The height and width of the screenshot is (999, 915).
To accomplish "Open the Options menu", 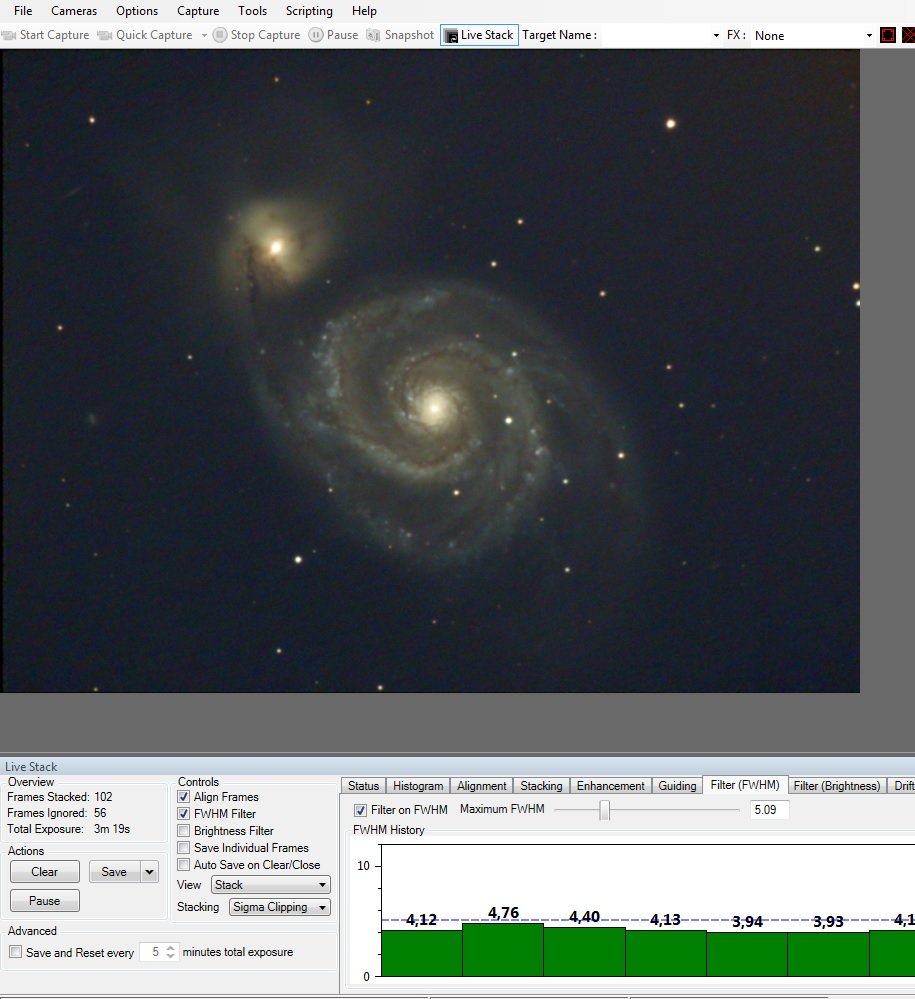I will [x=137, y=11].
